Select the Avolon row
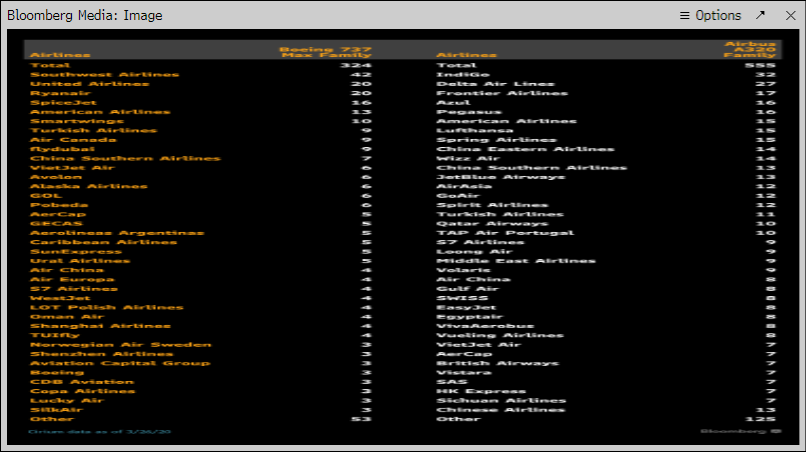 point(200,177)
